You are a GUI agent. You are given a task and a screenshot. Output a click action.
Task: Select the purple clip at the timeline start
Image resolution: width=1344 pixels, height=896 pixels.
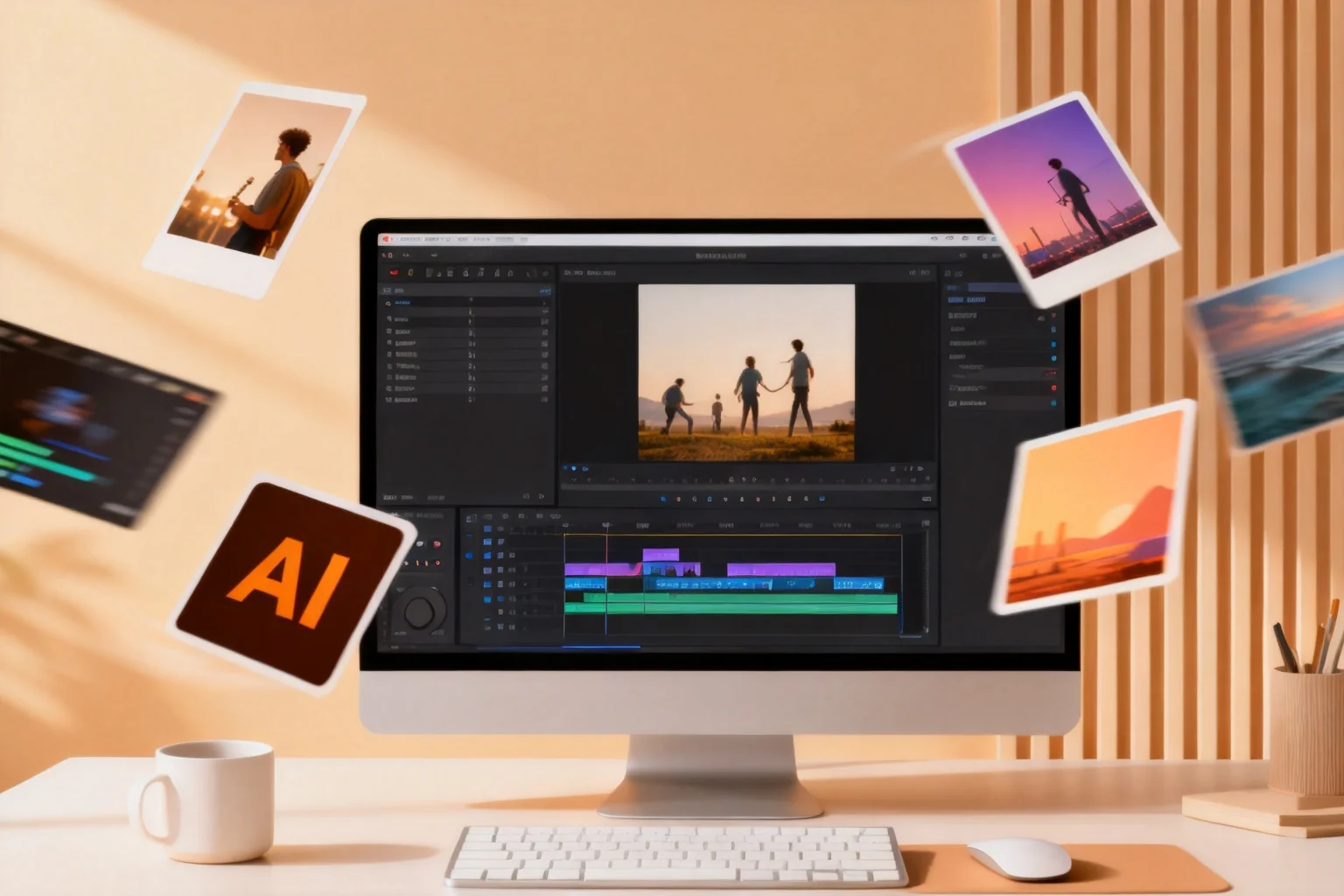[x=604, y=570]
